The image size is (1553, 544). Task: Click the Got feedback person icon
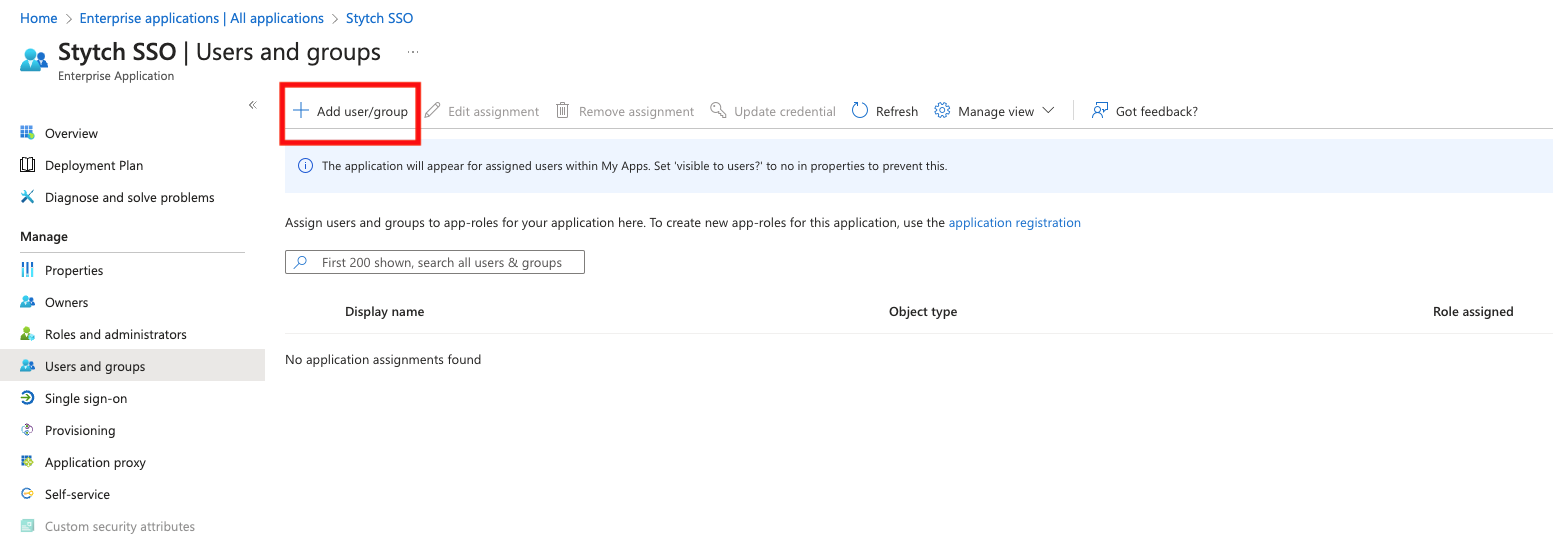point(1100,111)
